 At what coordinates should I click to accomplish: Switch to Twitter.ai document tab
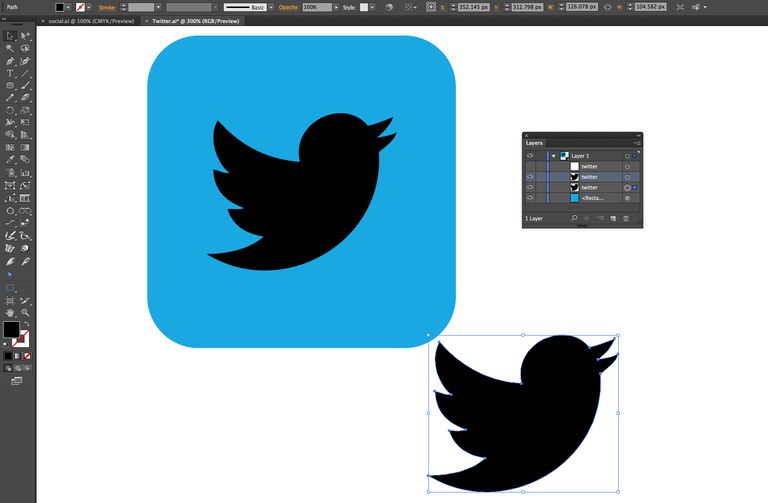(x=195, y=21)
